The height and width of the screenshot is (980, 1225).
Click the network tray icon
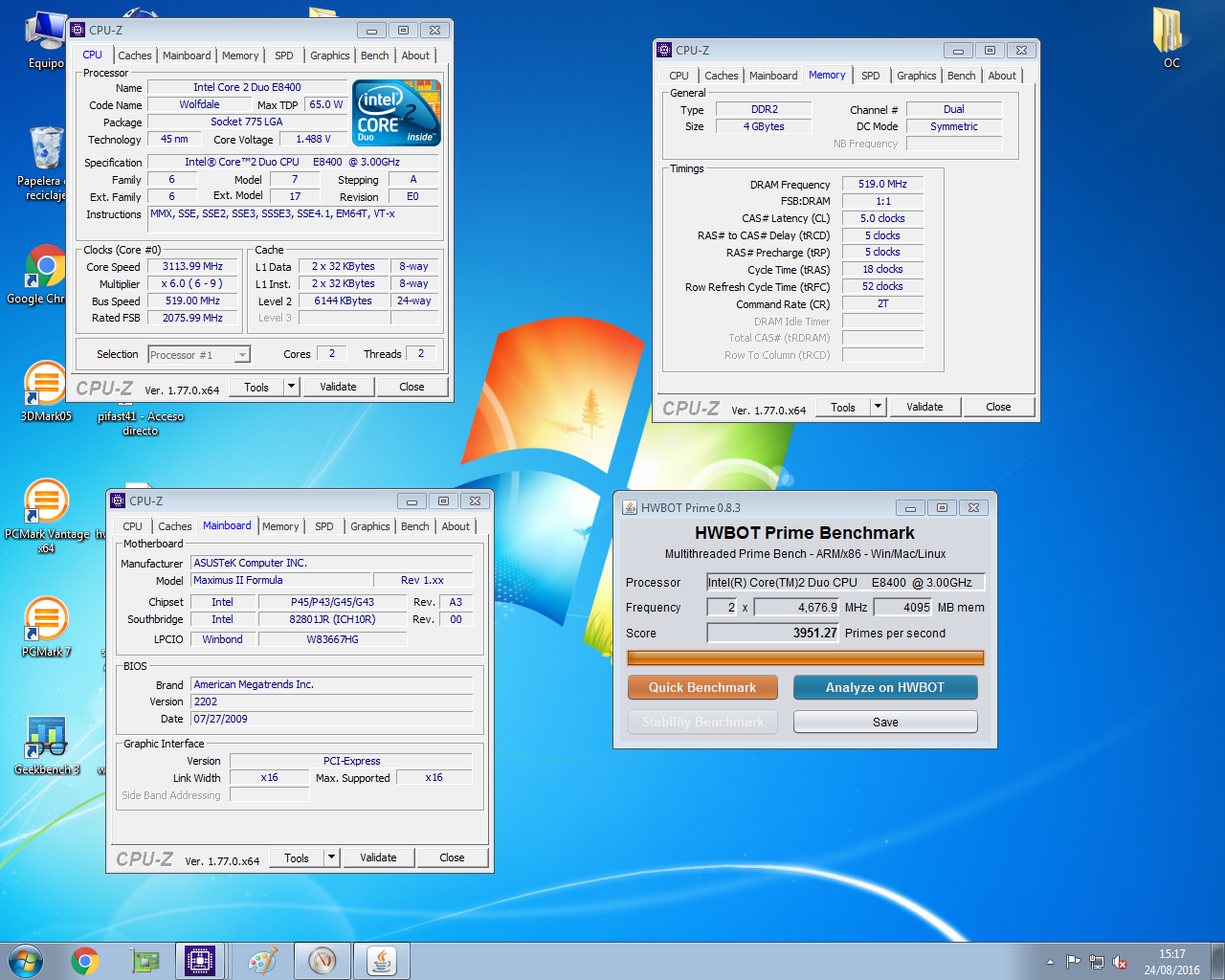click(1097, 962)
